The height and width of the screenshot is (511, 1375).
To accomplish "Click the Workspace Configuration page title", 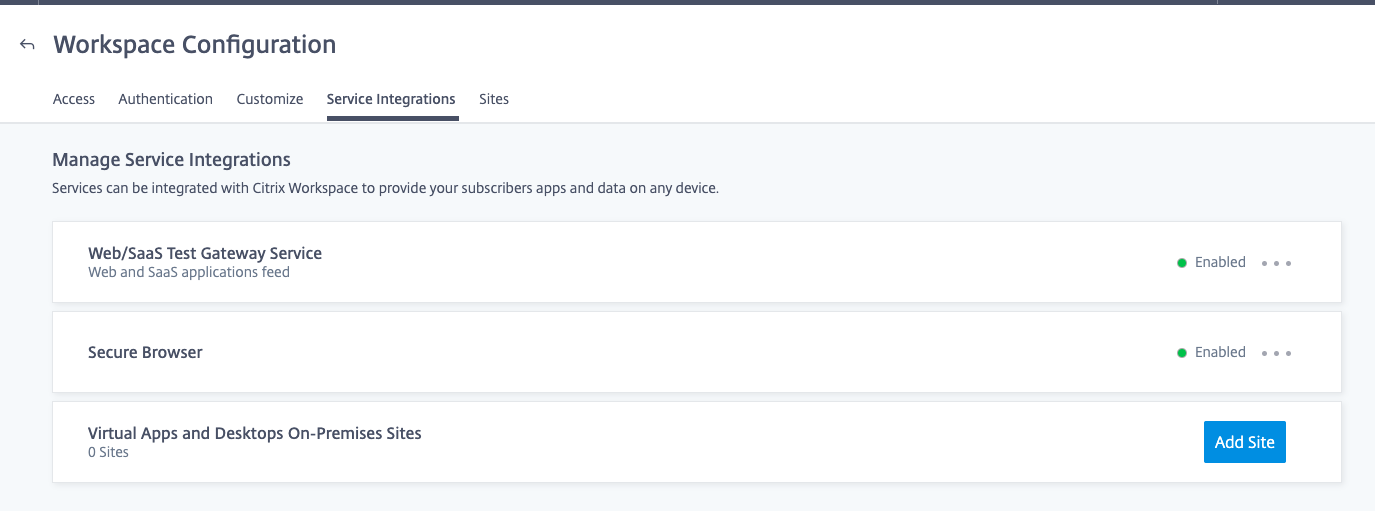I will [194, 45].
